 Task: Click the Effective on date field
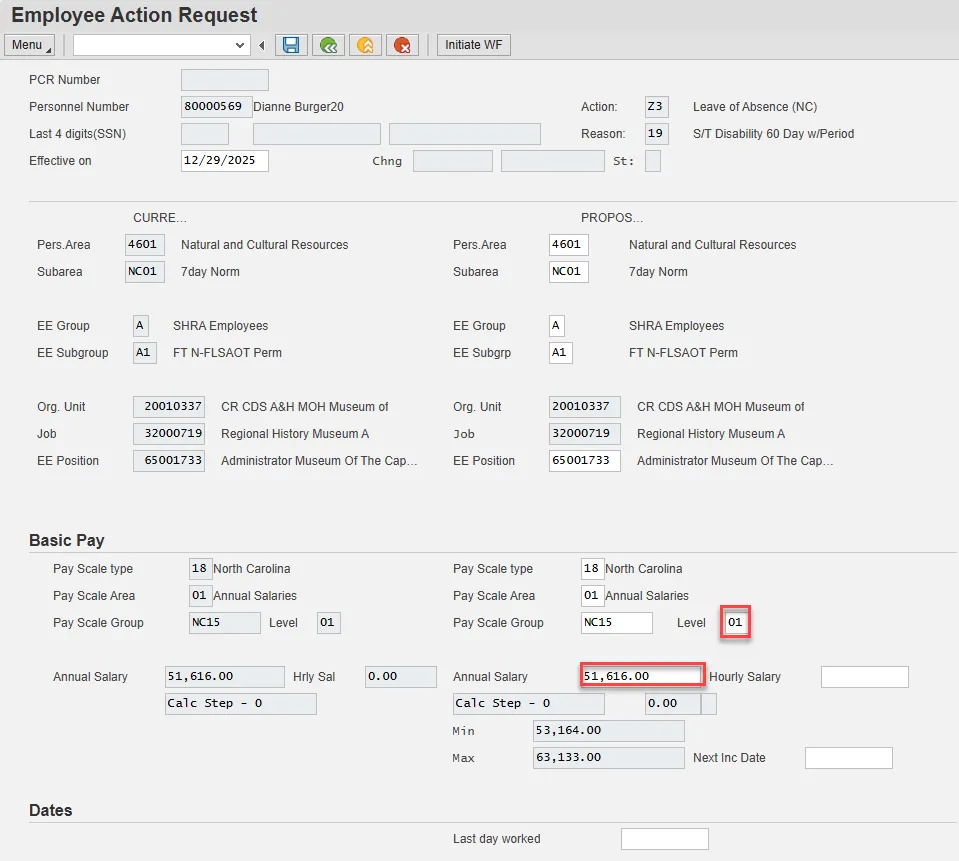click(224, 161)
